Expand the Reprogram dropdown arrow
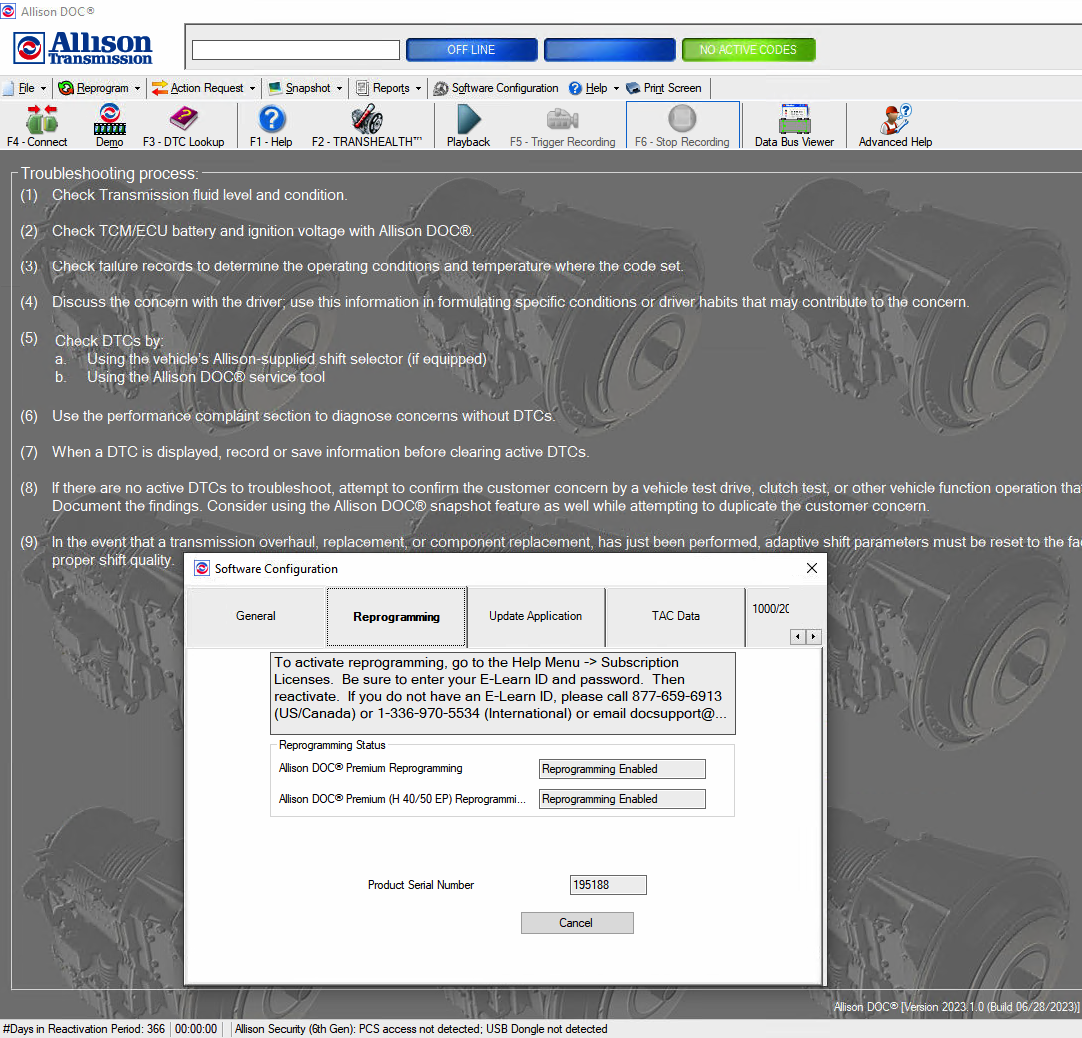Screen dimensions: 1082x1038 (137, 88)
